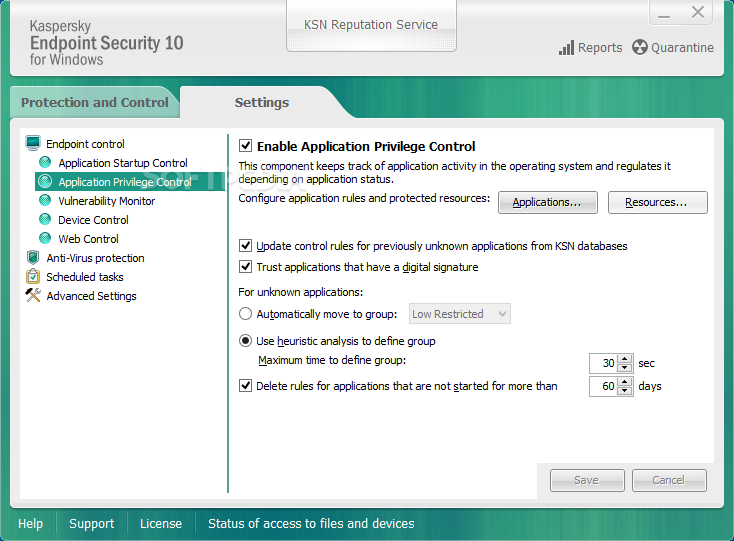Open the License link

pos(161,523)
